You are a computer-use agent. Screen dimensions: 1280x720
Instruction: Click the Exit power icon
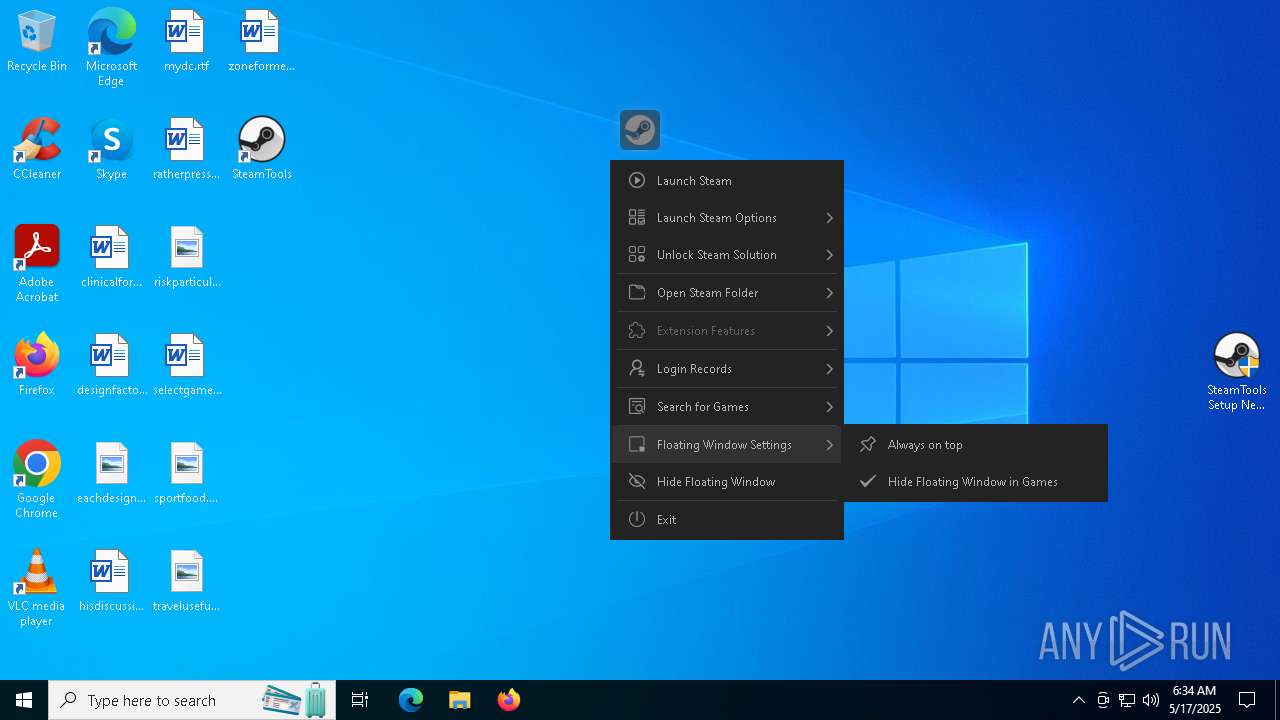pyautogui.click(x=637, y=520)
